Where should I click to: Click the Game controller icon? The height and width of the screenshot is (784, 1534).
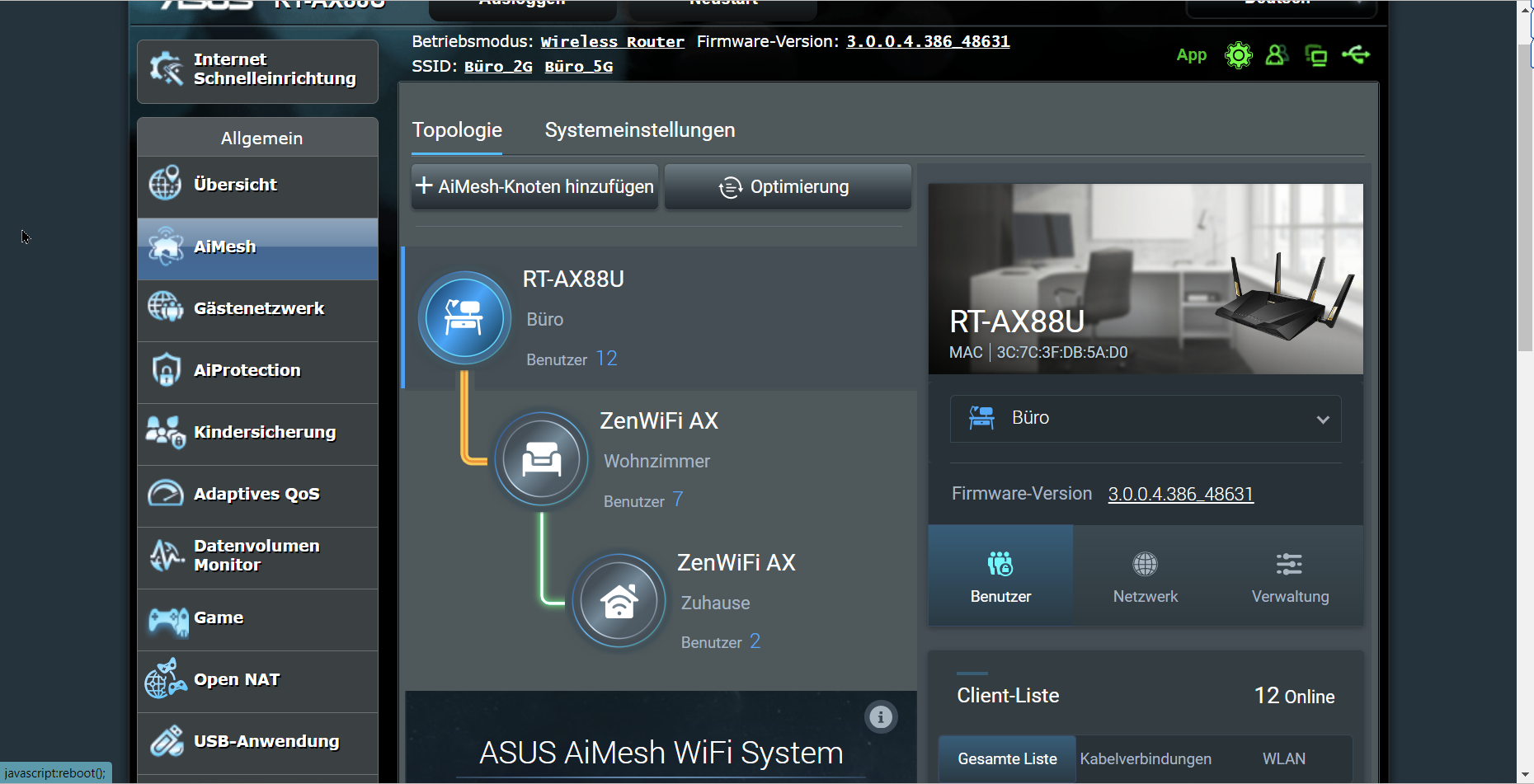pos(168,620)
